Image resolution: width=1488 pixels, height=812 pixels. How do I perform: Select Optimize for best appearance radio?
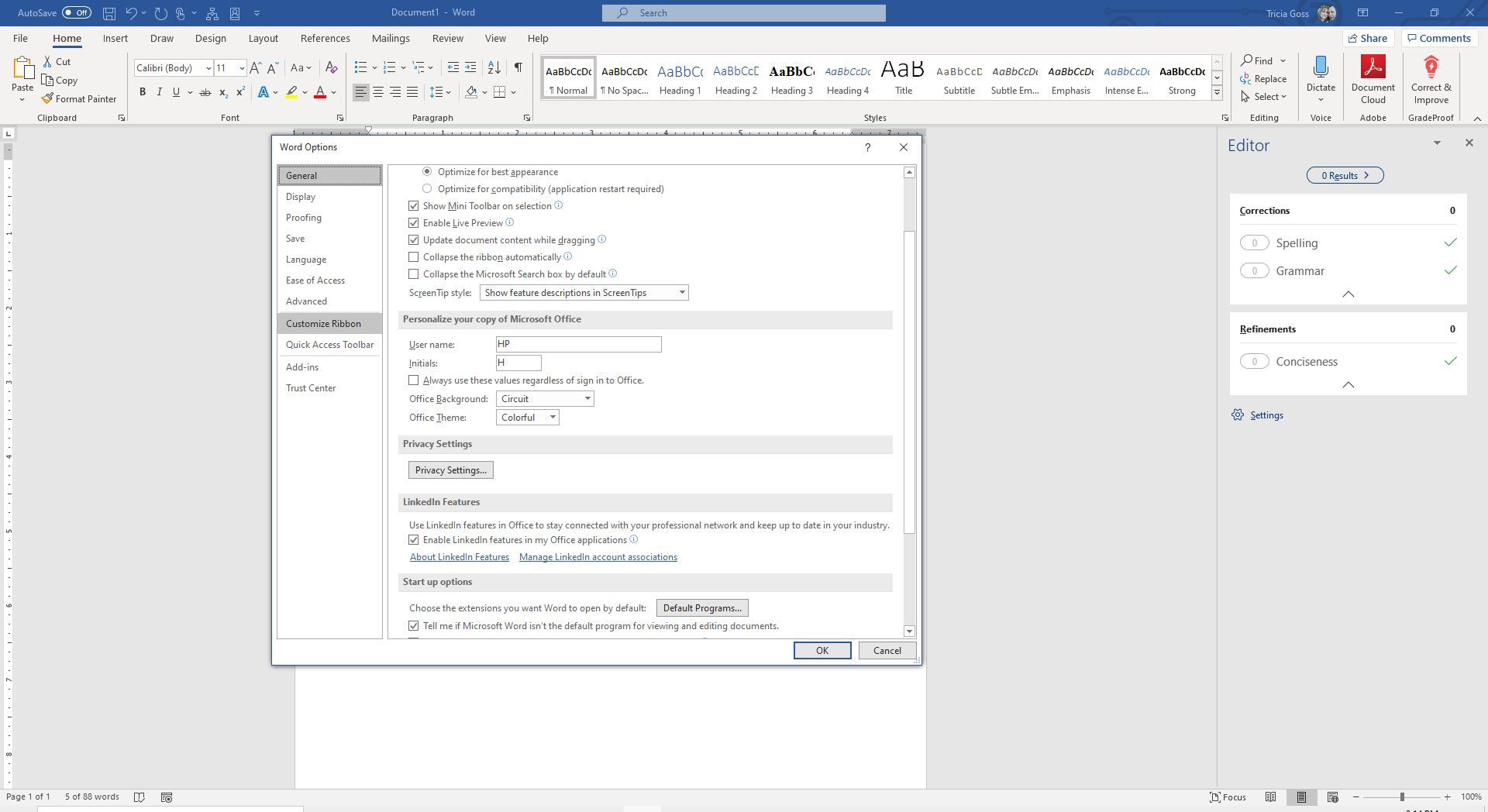[x=427, y=171]
